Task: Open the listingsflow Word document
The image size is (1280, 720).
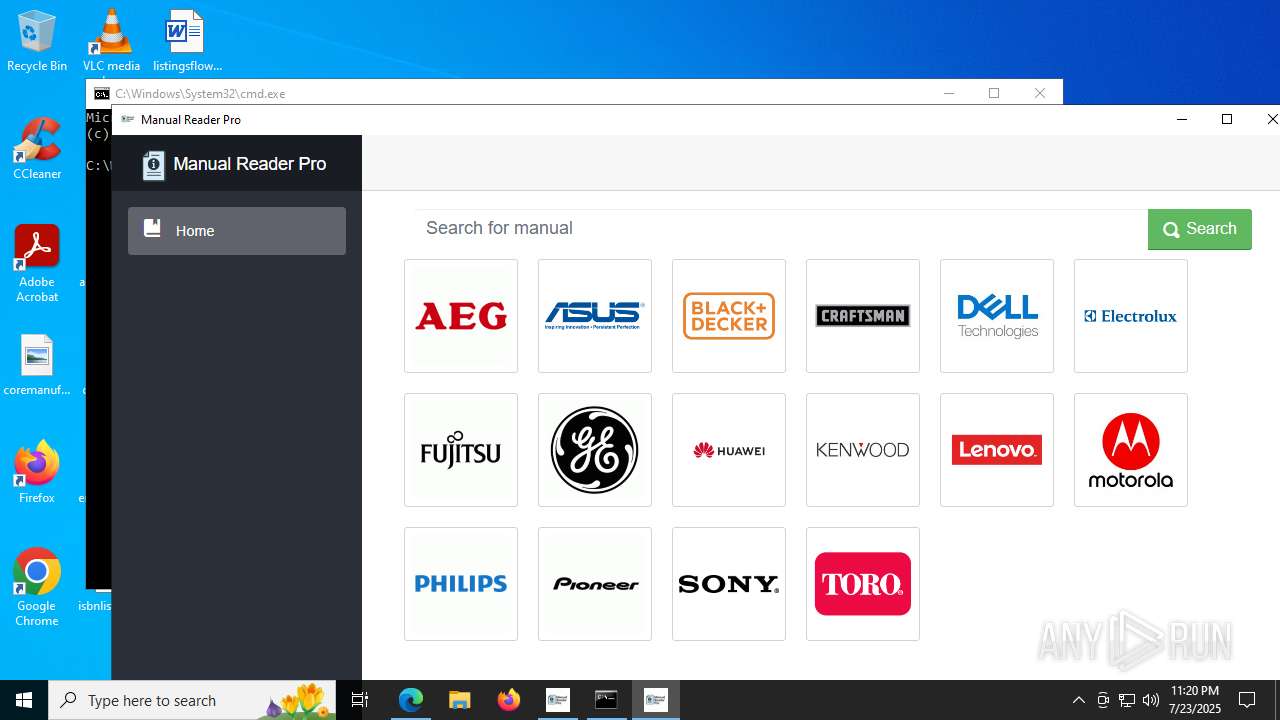Action: [187, 41]
